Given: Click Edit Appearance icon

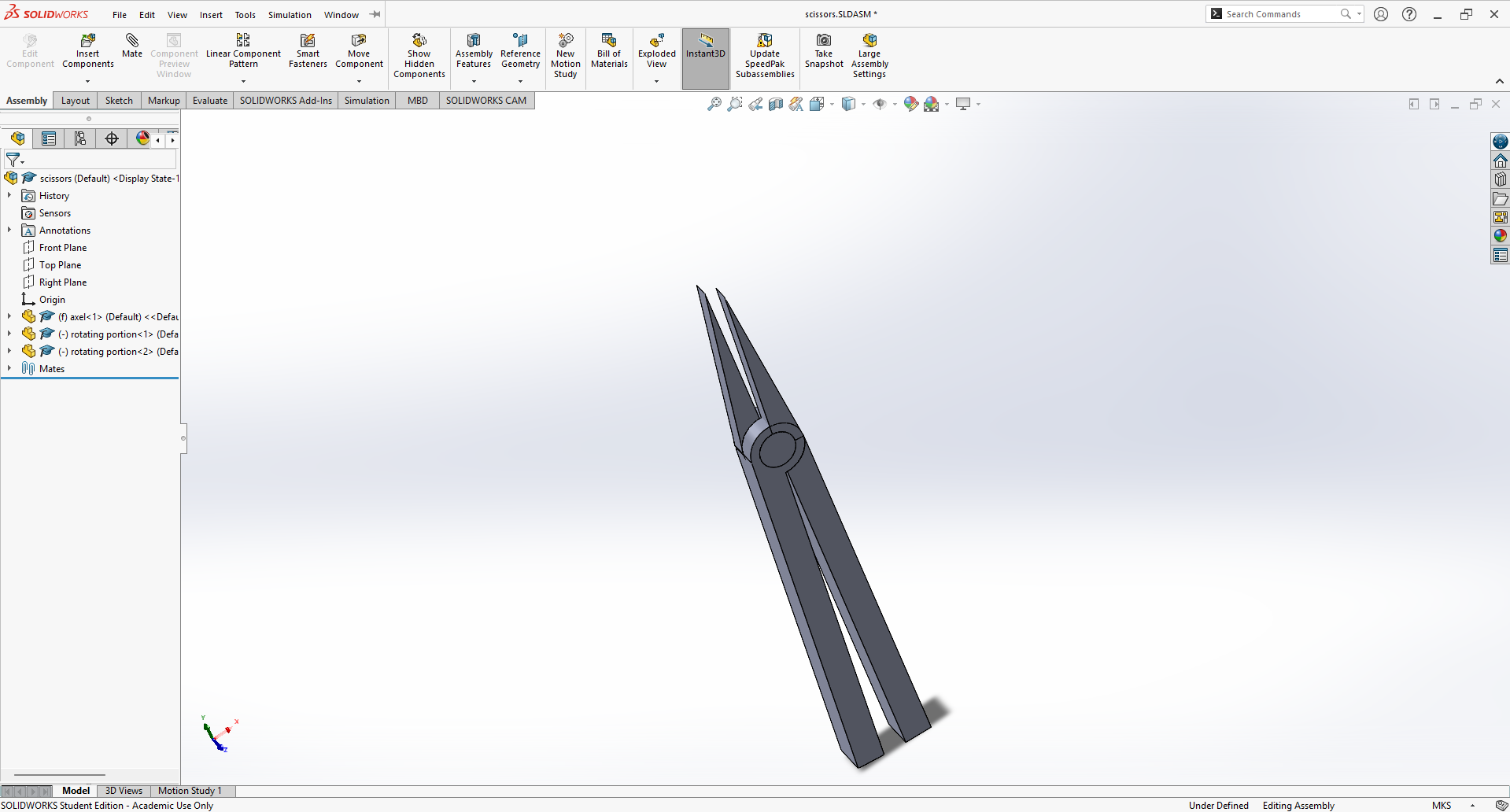Looking at the screenshot, I should [x=911, y=104].
